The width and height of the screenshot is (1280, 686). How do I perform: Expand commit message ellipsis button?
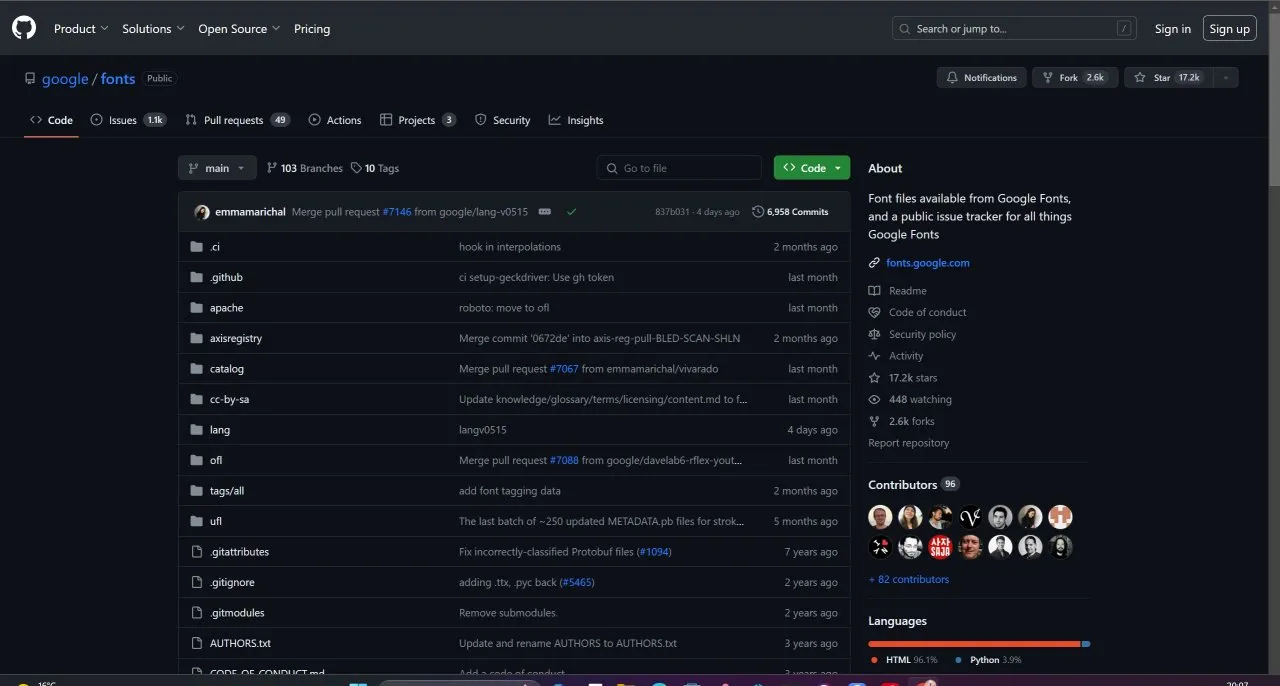point(545,212)
